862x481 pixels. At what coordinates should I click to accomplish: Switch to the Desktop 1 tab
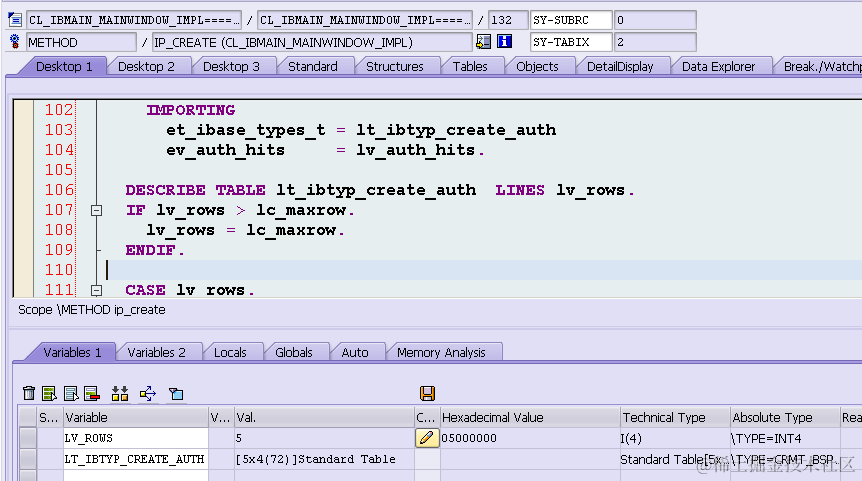coord(64,67)
